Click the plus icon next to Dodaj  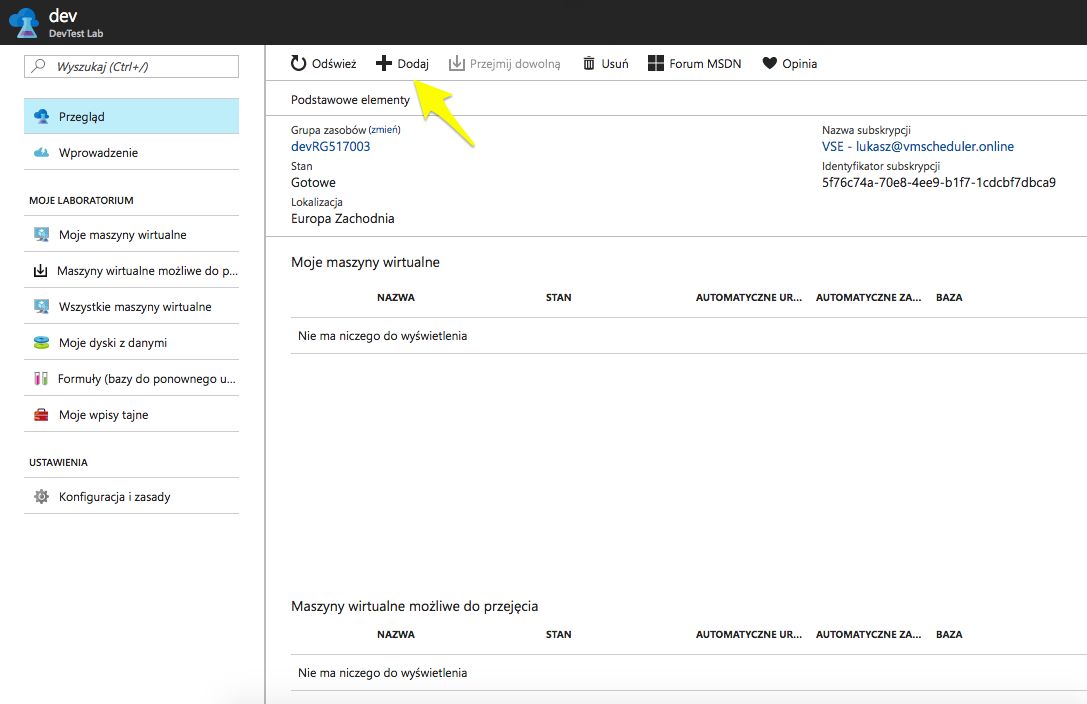click(383, 63)
